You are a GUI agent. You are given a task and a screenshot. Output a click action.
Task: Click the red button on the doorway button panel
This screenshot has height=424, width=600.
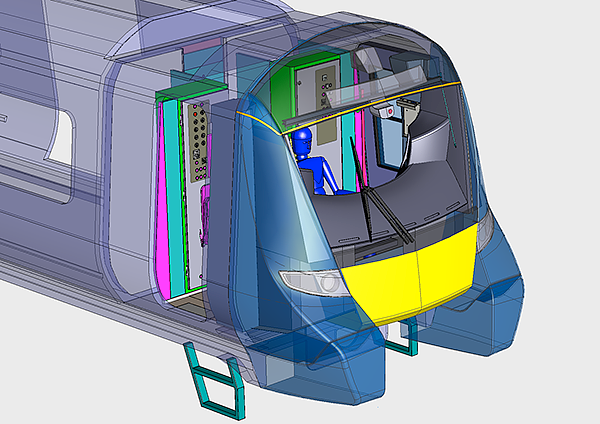(195, 114)
